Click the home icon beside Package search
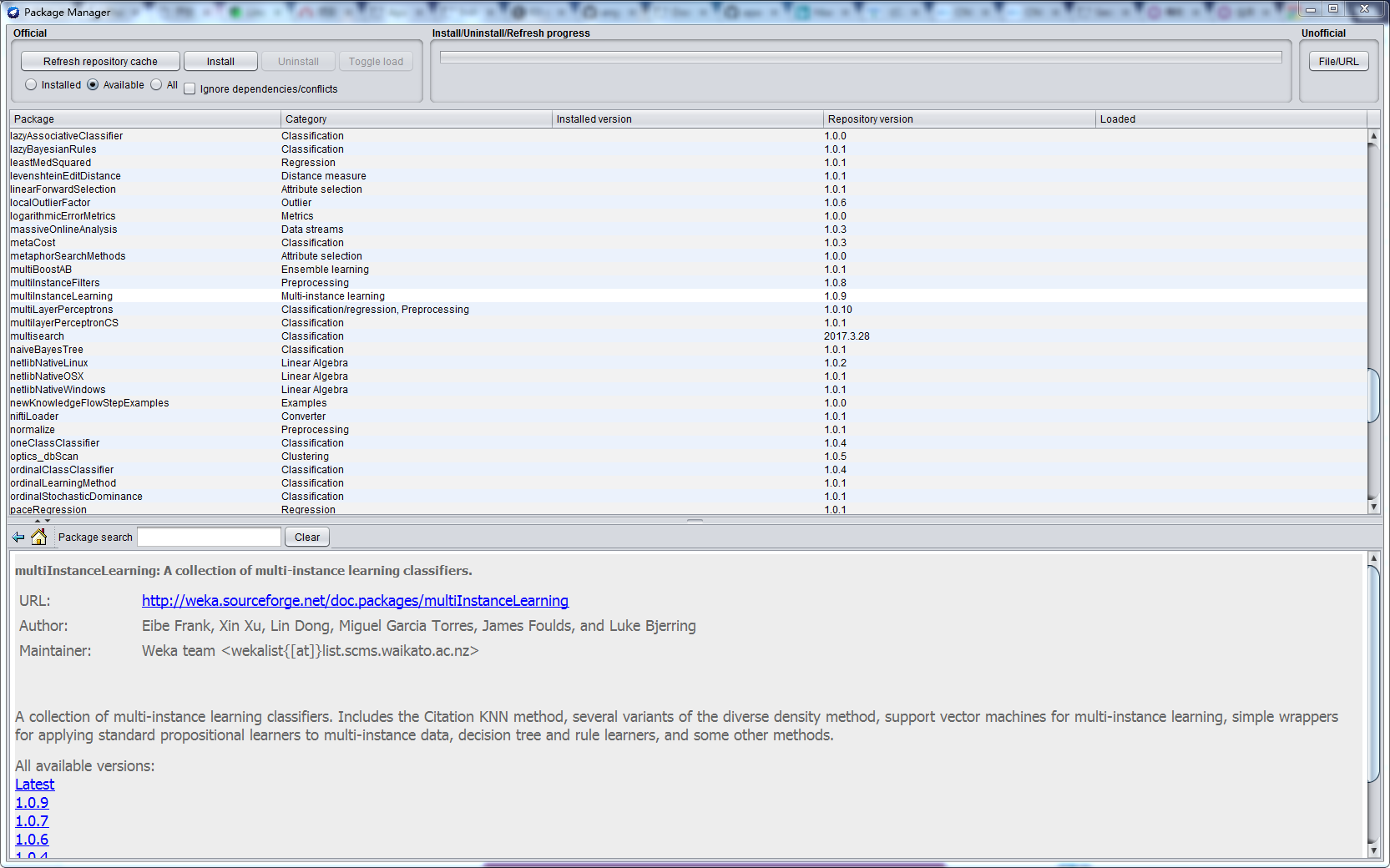This screenshot has height=868, width=1390. [38, 537]
